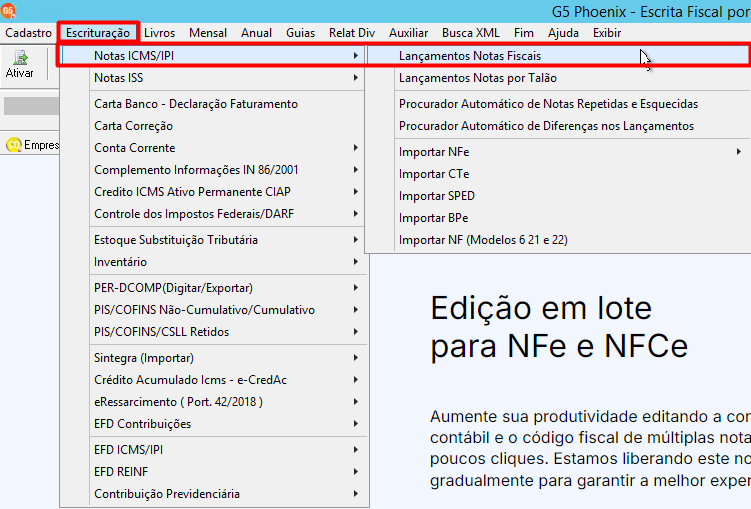Viewport: 751px width, 509px height.
Task: Choose Carta Correção menu item
Action: (213, 126)
